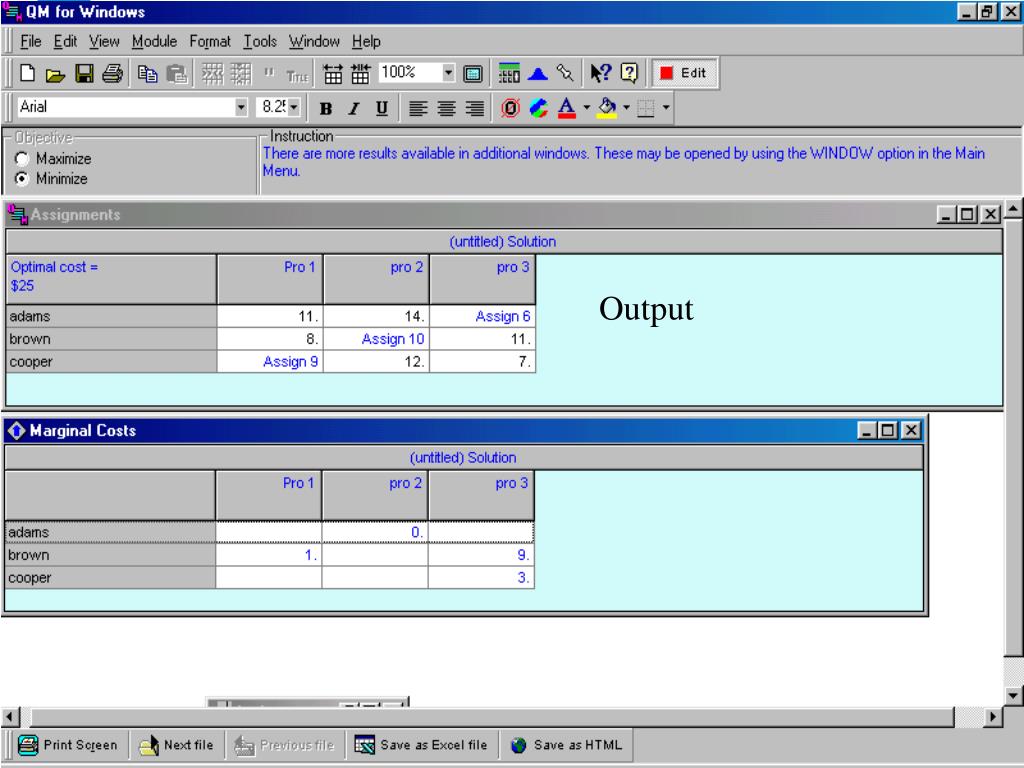Maximize the Marginal Costs window

point(888,430)
